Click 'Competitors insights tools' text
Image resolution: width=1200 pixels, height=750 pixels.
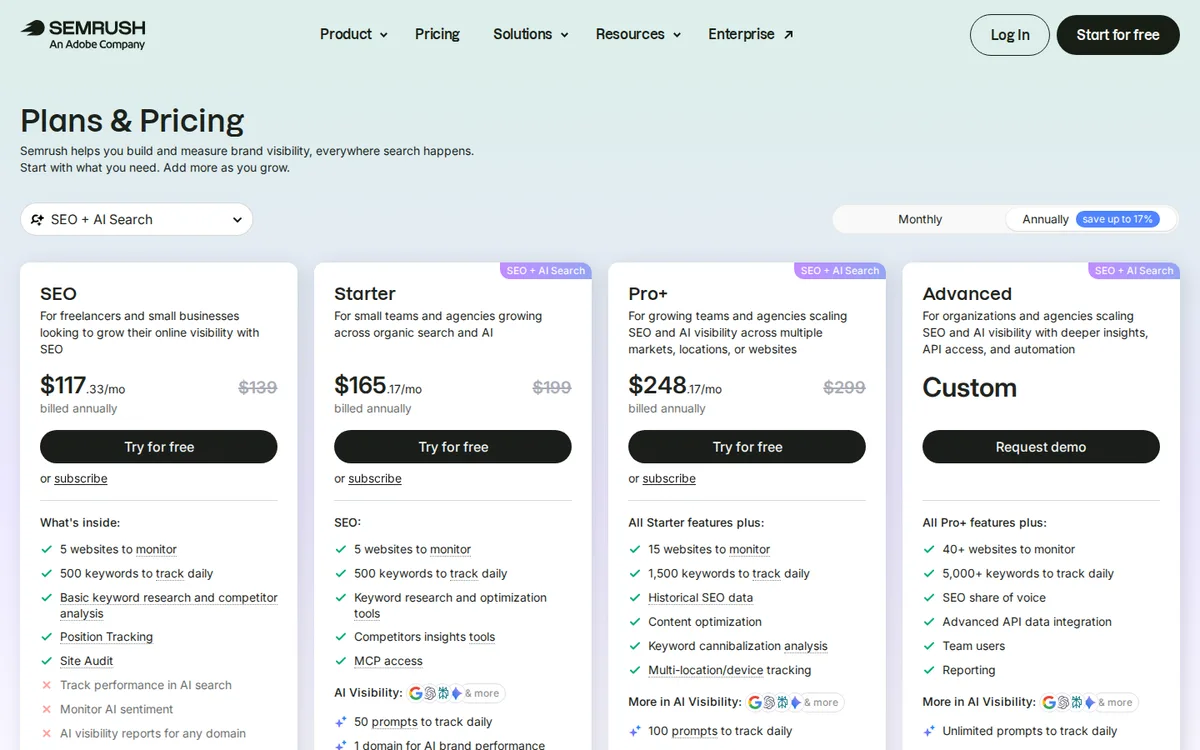click(424, 637)
